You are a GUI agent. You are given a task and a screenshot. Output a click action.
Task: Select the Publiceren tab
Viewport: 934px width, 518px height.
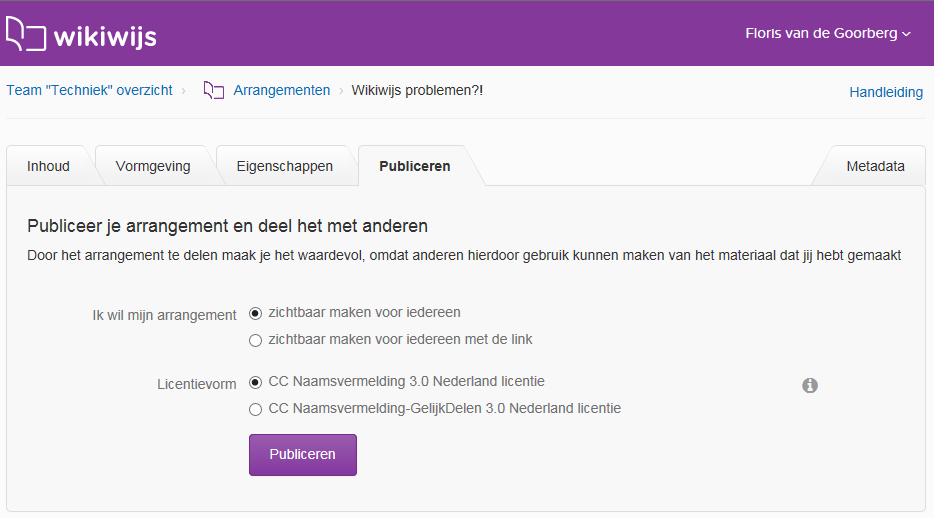click(415, 166)
